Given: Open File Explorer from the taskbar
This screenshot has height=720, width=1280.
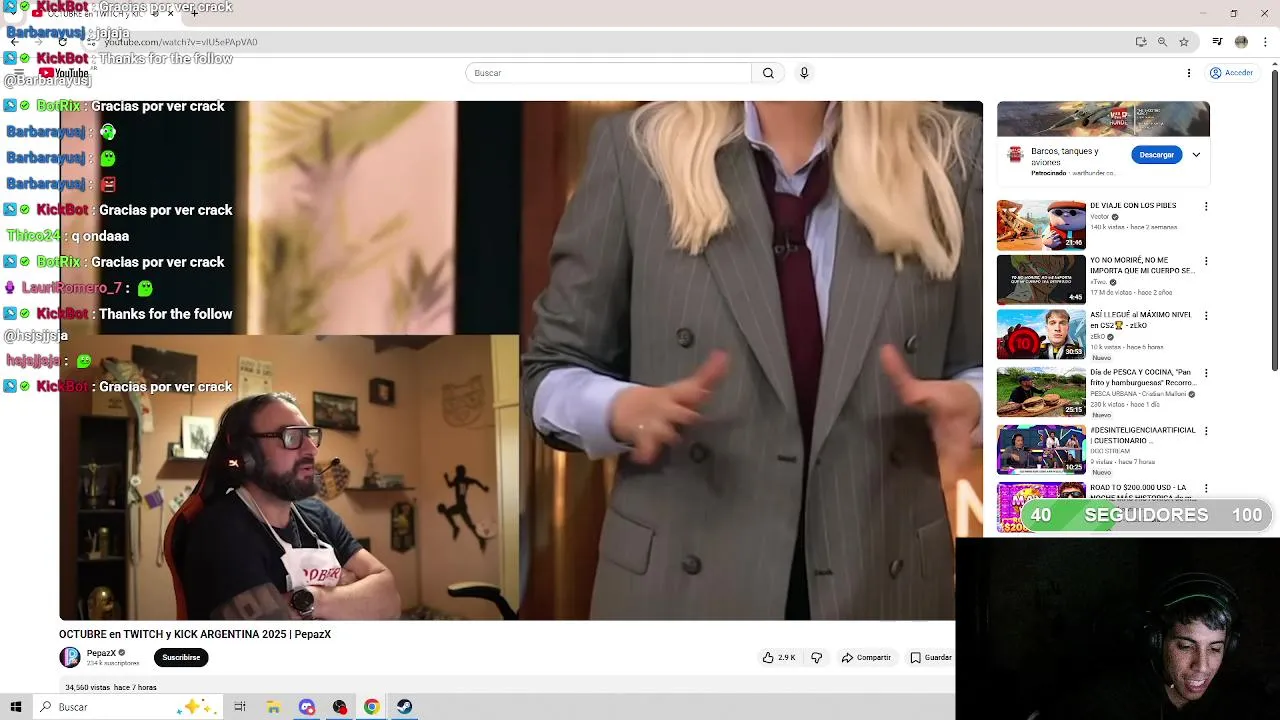Looking at the screenshot, I should (273, 707).
